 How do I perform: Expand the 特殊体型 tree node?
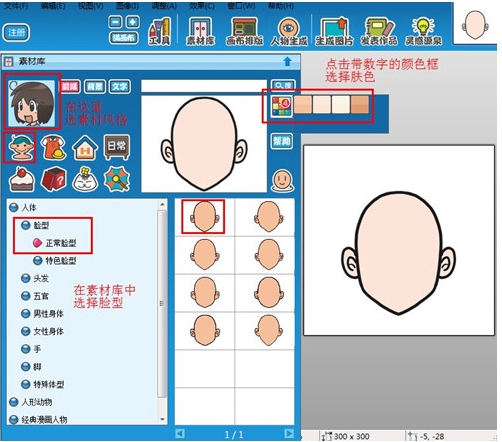[x=26, y=384]
